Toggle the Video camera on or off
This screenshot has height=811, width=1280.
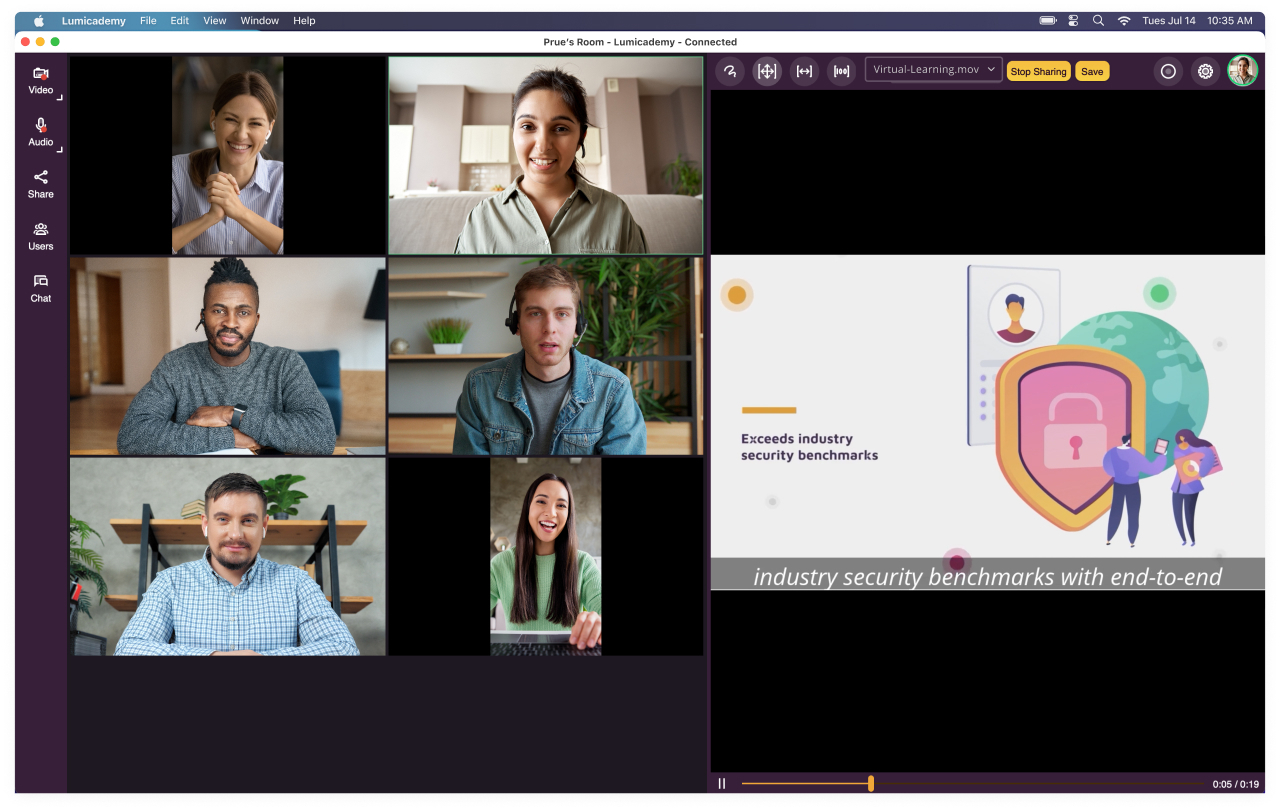click(41, 80)
